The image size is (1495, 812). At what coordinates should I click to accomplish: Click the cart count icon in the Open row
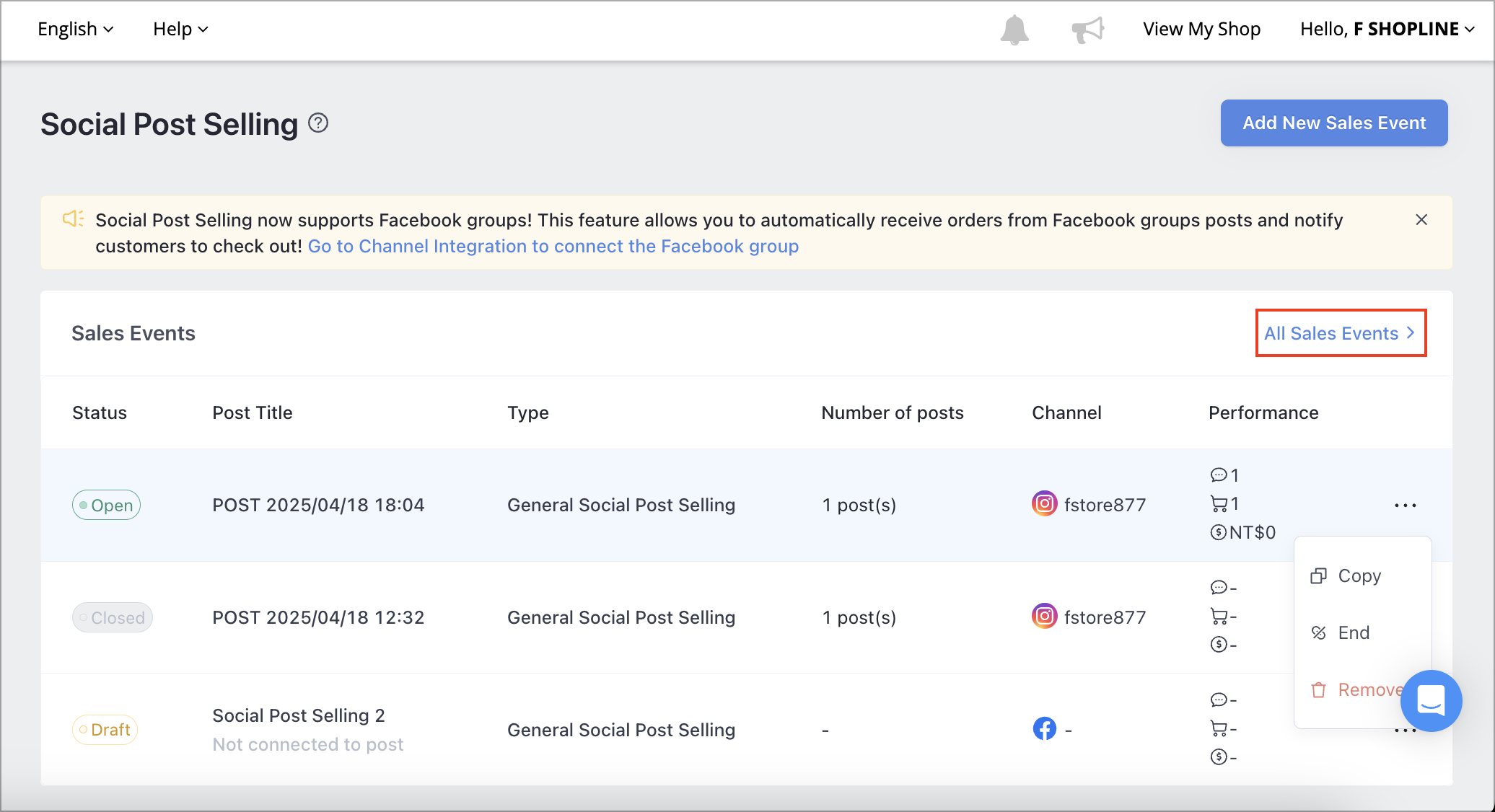pos(1218,503)
